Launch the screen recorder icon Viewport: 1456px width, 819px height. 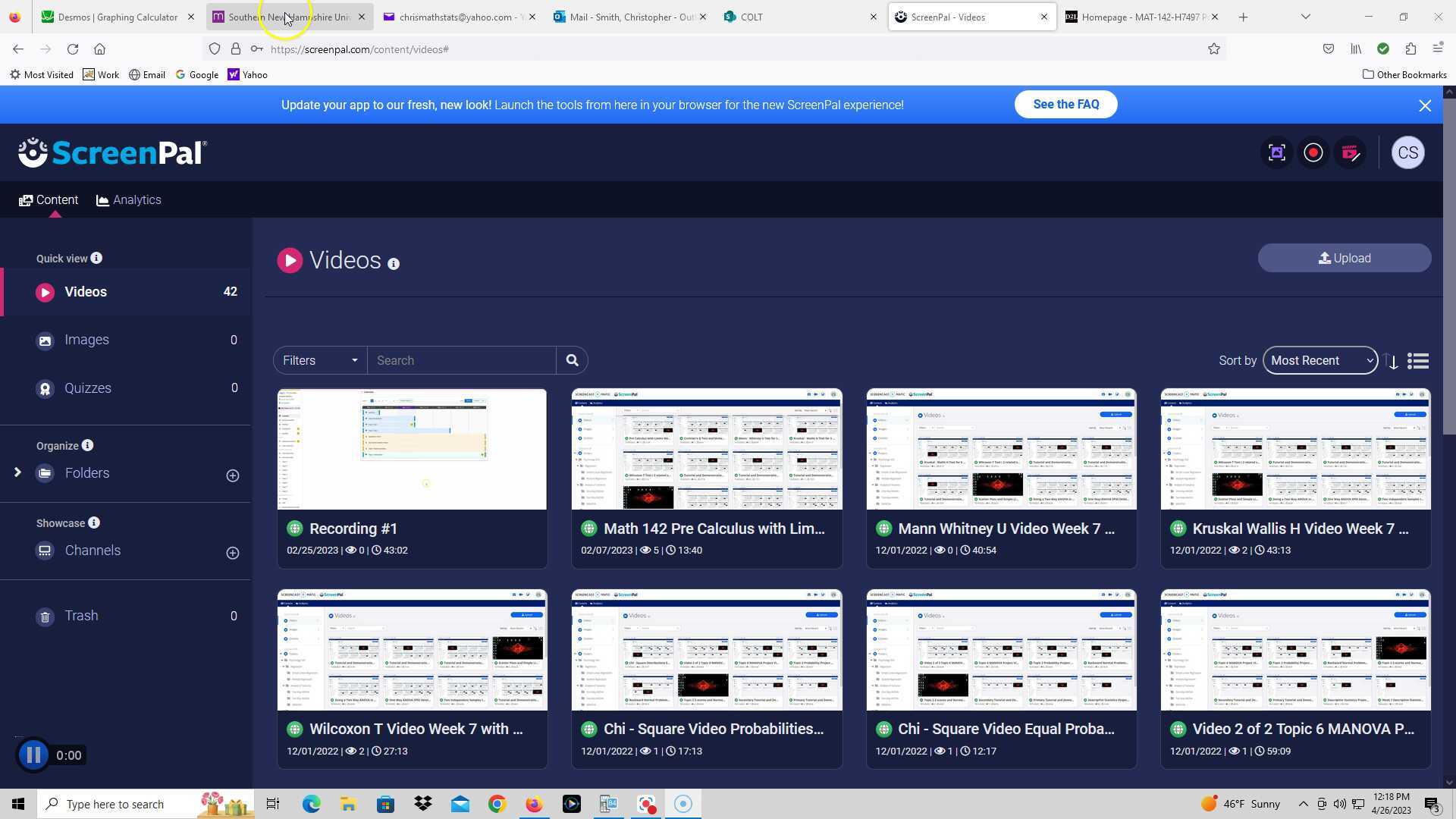pyautogui.click(x=1313, y=153)
